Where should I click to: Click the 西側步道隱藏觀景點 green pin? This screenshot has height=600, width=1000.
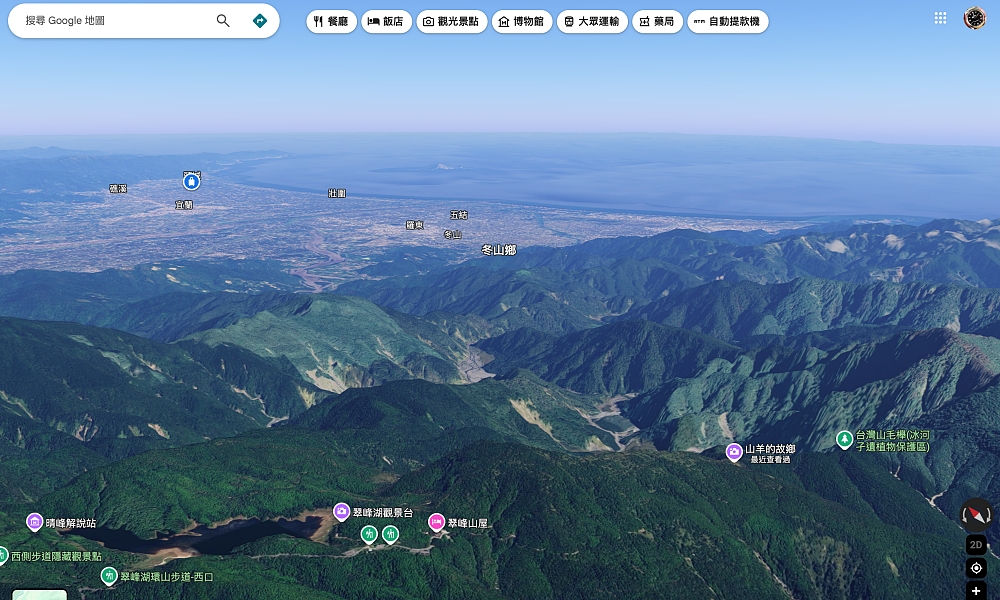pos(3,555)
